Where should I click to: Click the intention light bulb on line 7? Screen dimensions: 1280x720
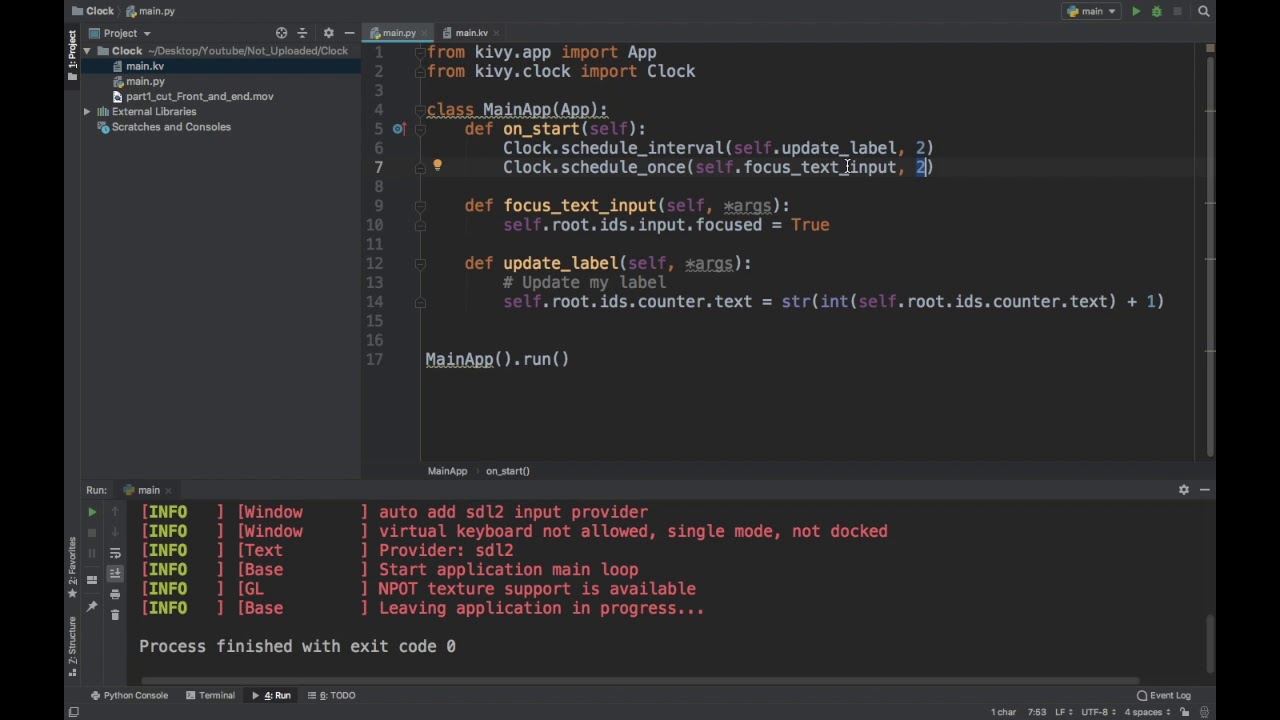tap(437, 165)
